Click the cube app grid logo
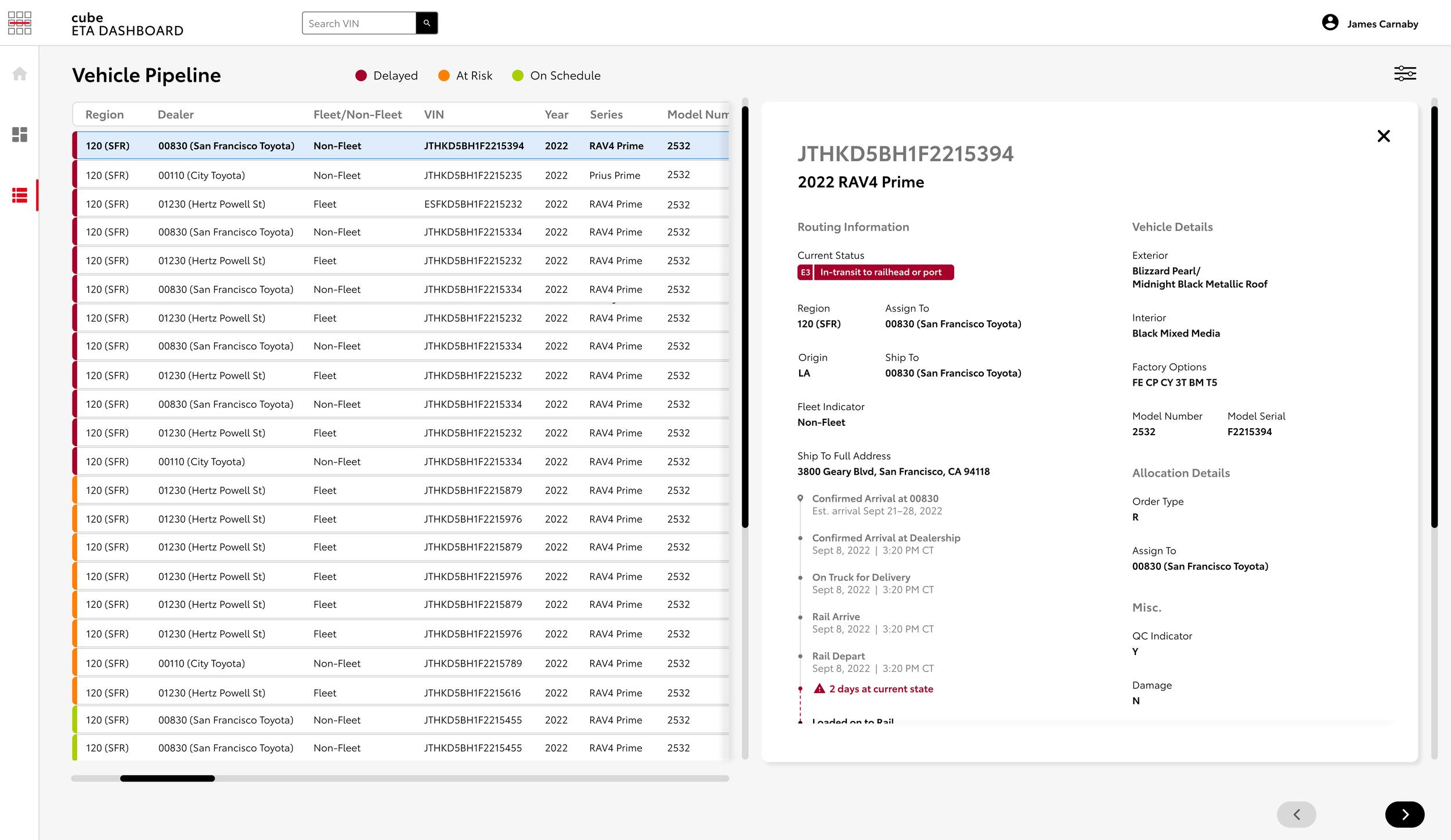This screenshot has height=840, width=1451. pos(20,23)
